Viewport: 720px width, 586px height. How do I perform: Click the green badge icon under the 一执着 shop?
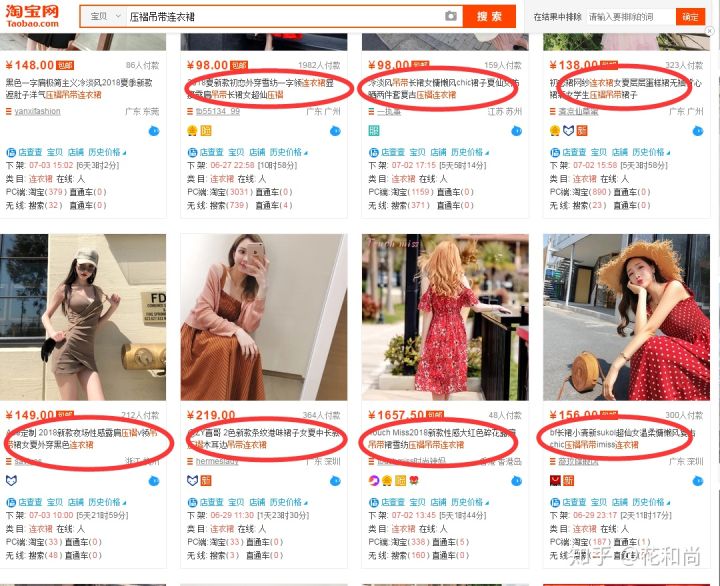click(374, 131)
